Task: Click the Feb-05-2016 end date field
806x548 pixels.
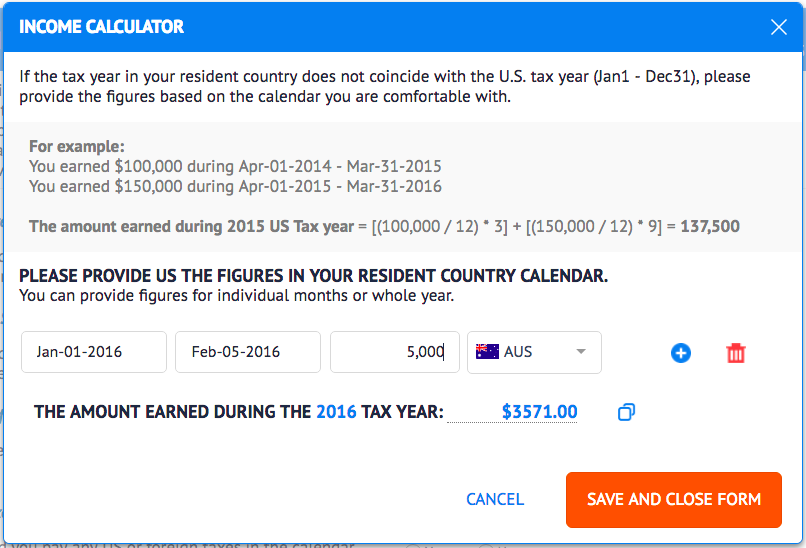Action: [x=248, y=352]
